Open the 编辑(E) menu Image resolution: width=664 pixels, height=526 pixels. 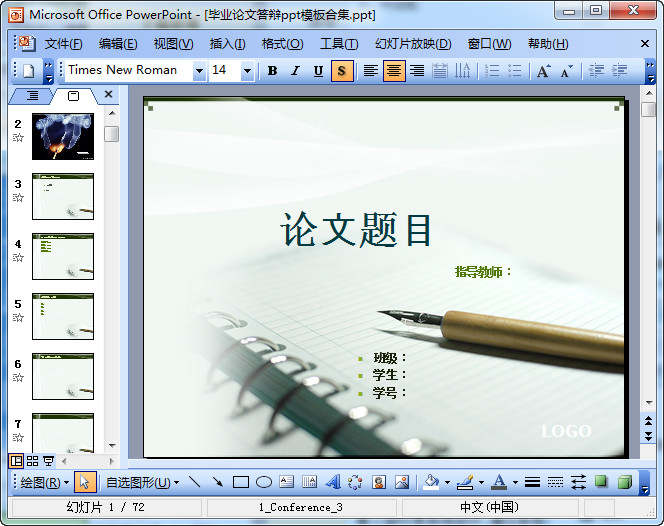118,44
